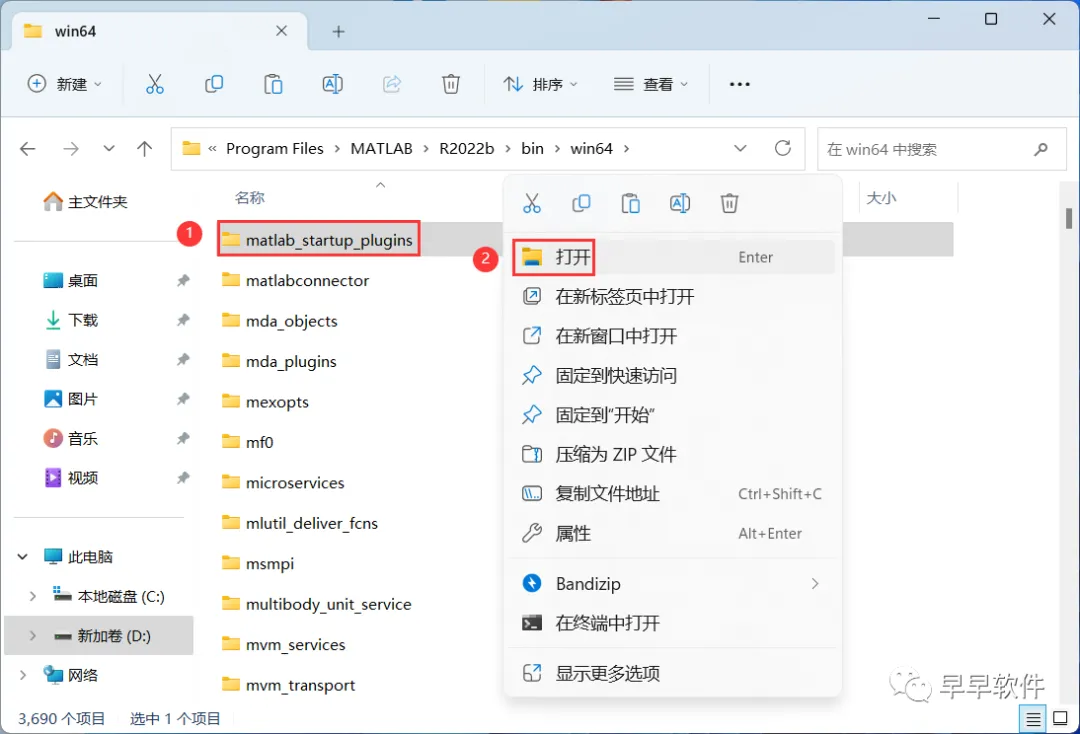Click the Copy icon in the context menu

coord(581,203)
